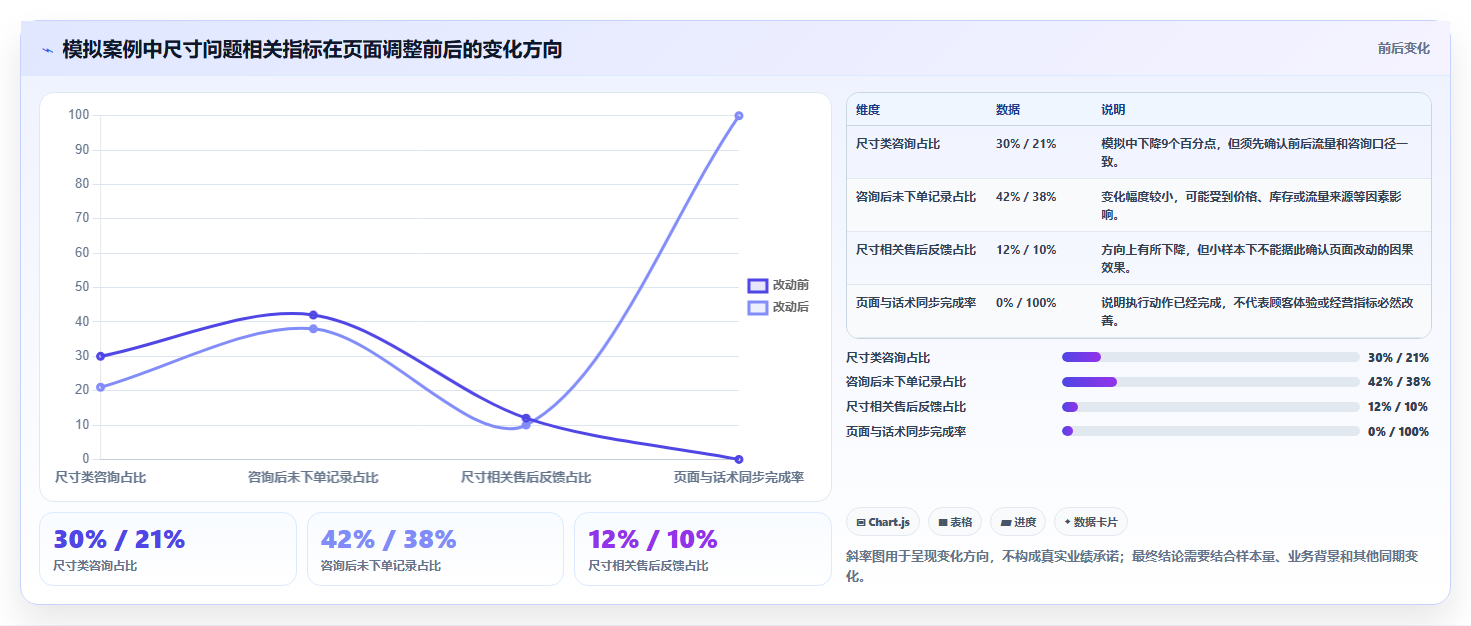1471x626 pixels.
Task: Click the table cell showing 42% / 38%
Action: [x=1026, y=197]
